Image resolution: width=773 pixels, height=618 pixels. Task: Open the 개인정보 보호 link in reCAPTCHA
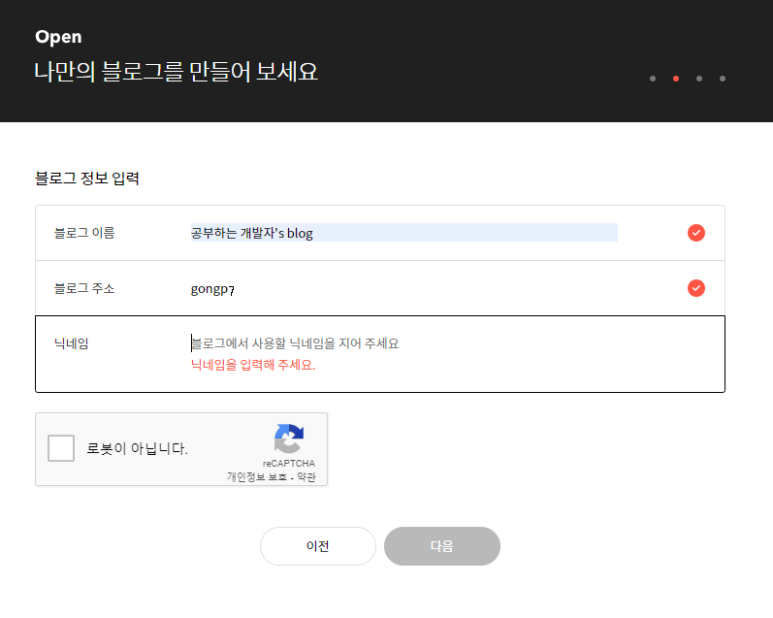(256, 477)
